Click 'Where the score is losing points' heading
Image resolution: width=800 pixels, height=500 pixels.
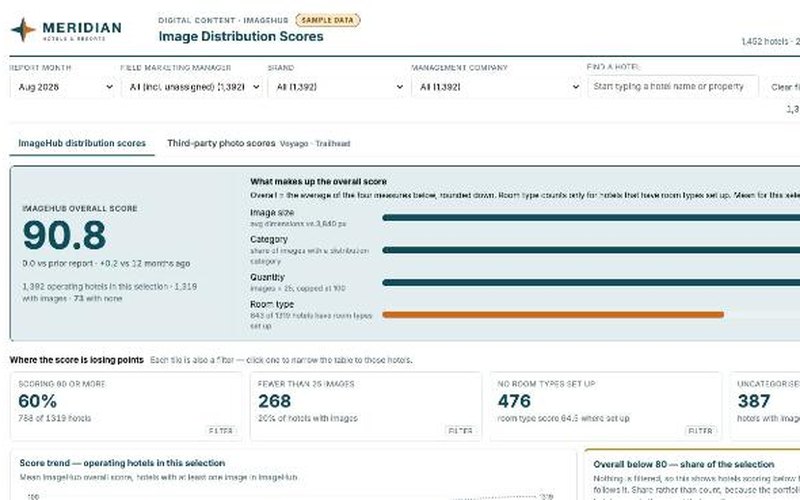(77, 360)
